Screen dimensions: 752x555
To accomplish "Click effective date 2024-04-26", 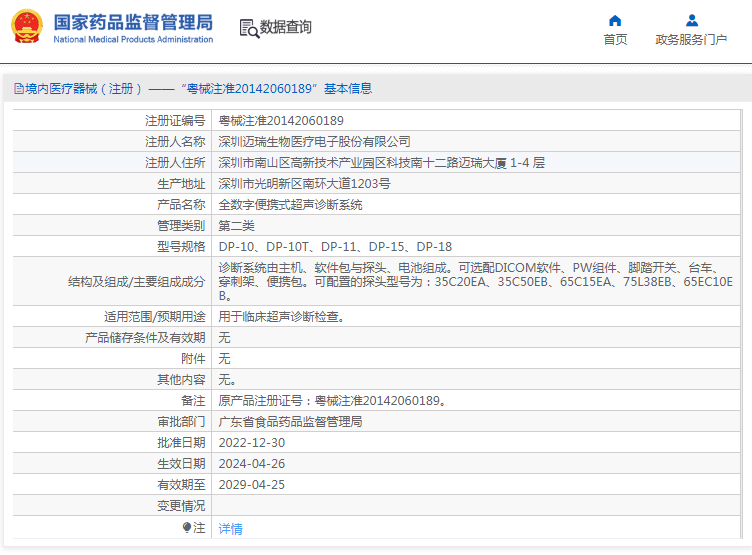I will point(251,464).
